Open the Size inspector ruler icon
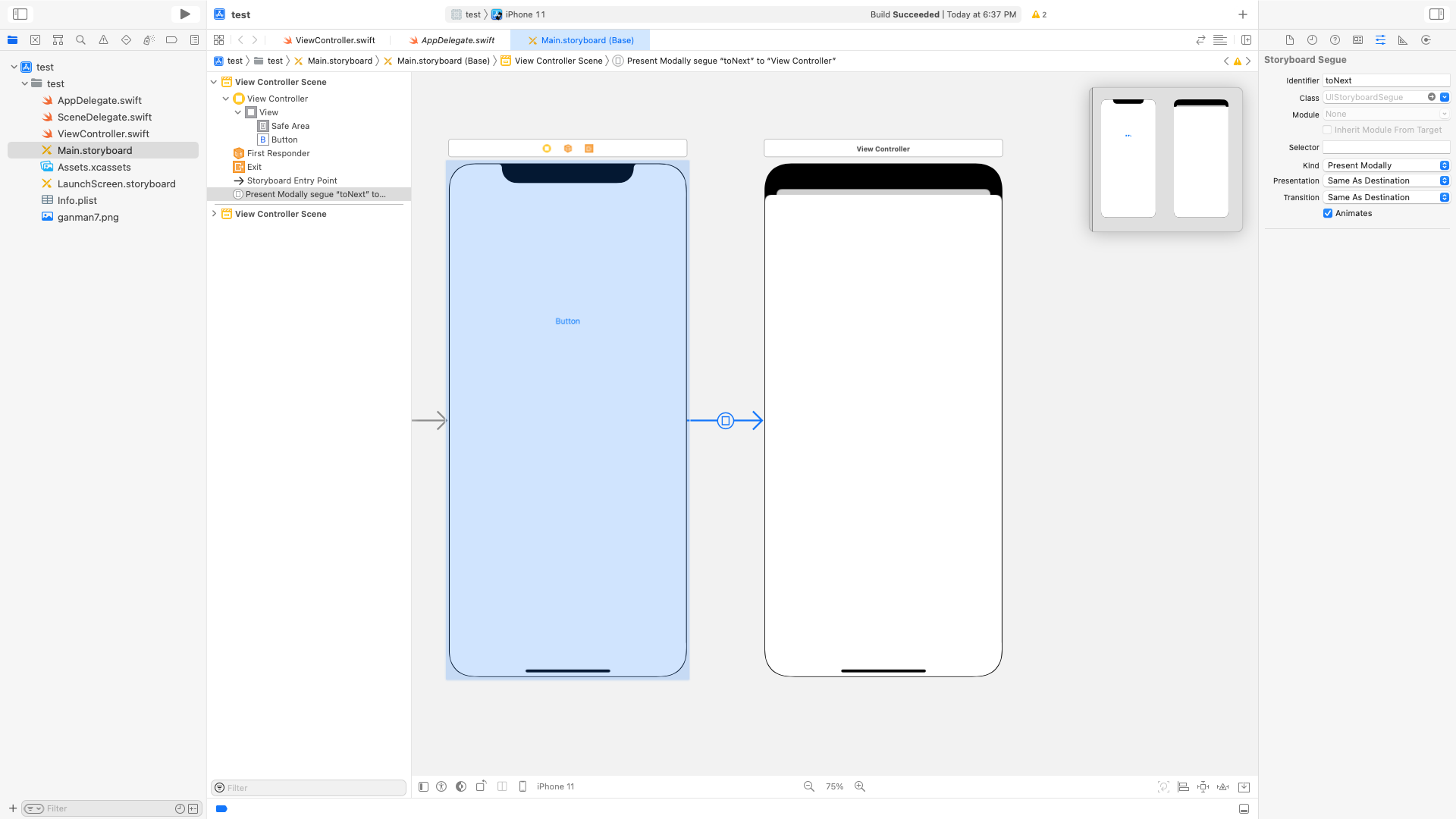Screen dimensions: 1456x819 pyautogui.click(x=1403, y=40)
